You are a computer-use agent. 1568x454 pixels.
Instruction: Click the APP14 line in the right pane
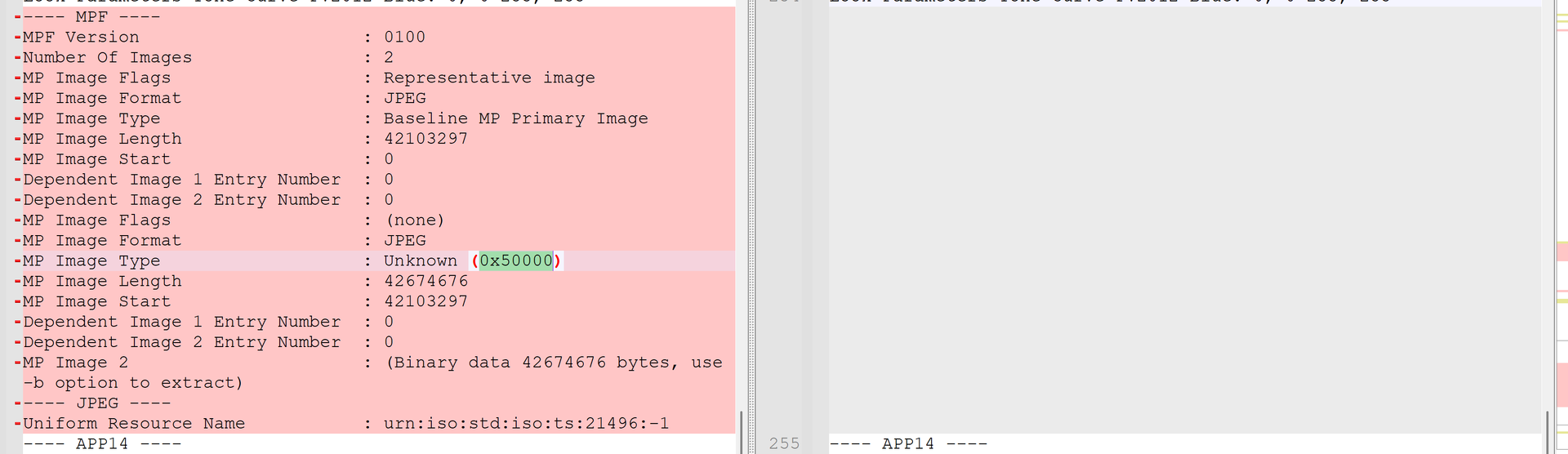pyautogui.click(x=908, y=443)
